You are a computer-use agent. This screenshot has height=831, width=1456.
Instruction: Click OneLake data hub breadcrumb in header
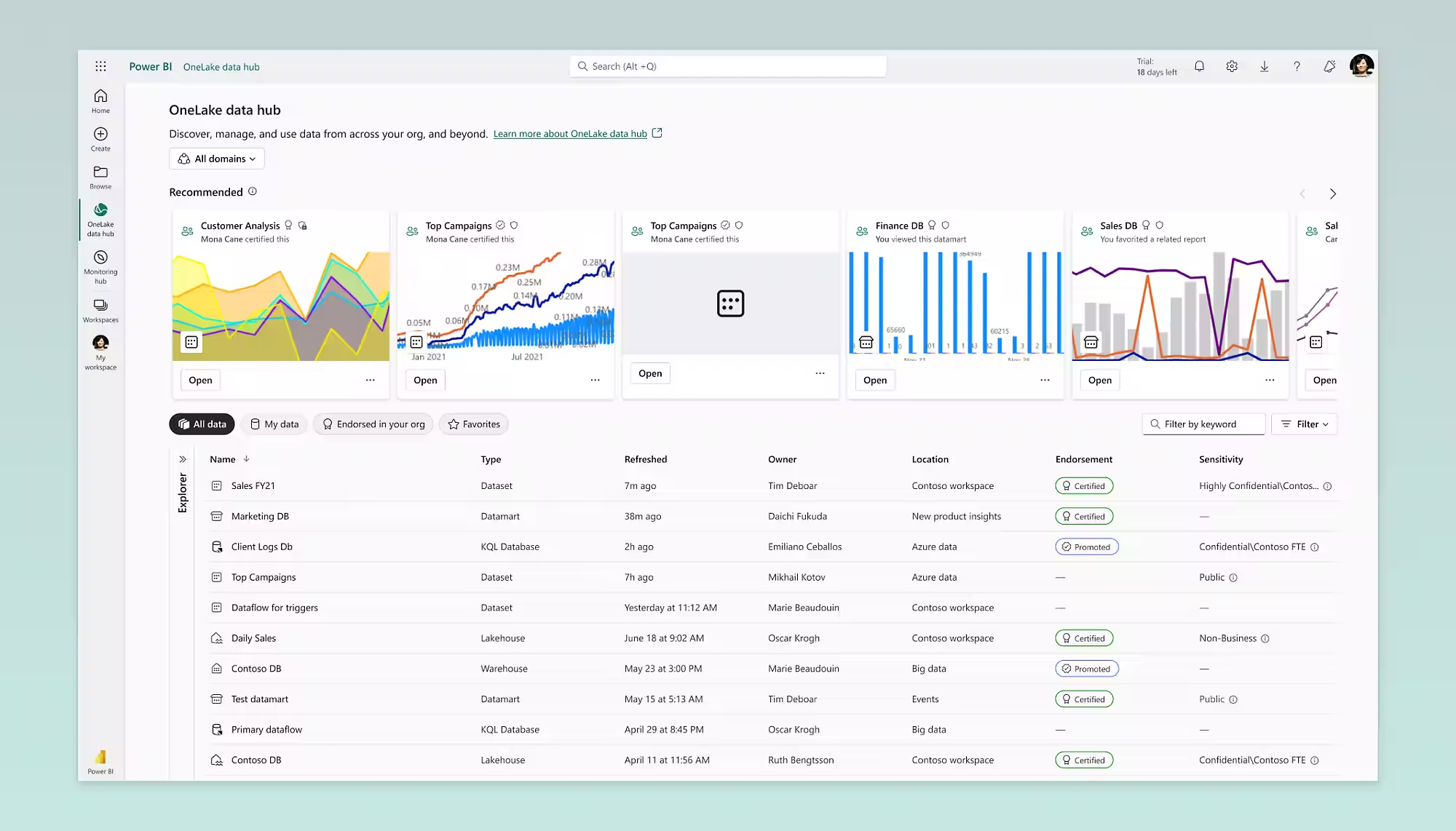221,67
